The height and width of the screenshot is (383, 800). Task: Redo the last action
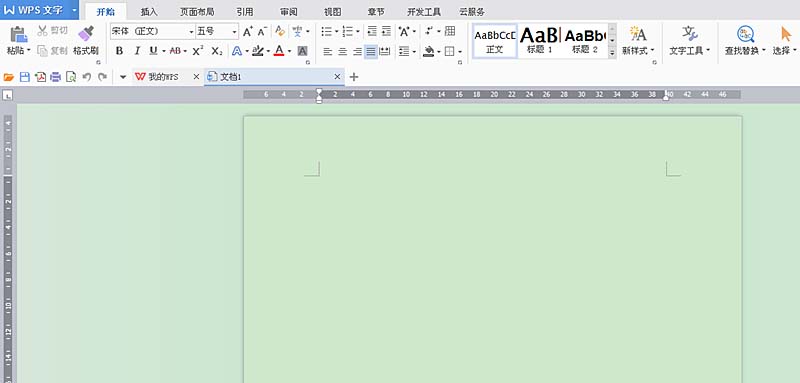pos(103,77)
